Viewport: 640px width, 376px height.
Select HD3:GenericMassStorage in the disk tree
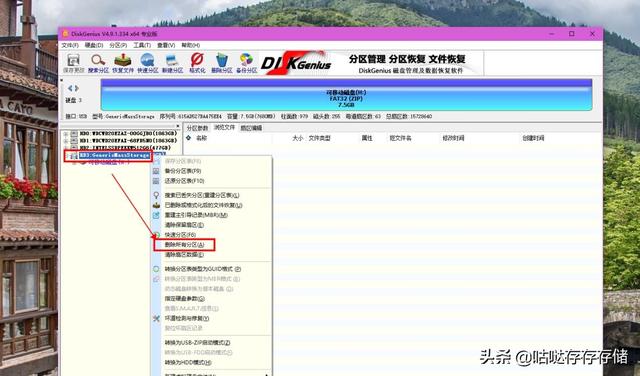pyautogui.click(x=114, y=156)
